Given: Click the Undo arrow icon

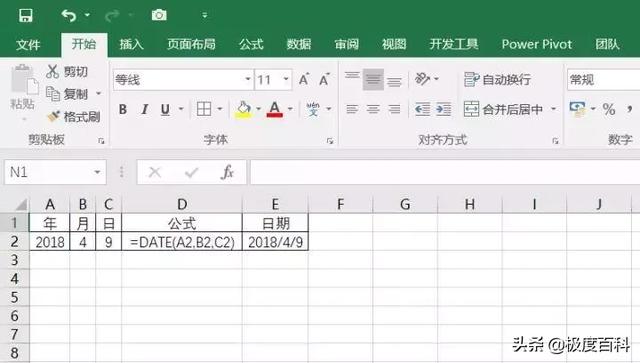Looking at the screenshot, I should 68,16.
